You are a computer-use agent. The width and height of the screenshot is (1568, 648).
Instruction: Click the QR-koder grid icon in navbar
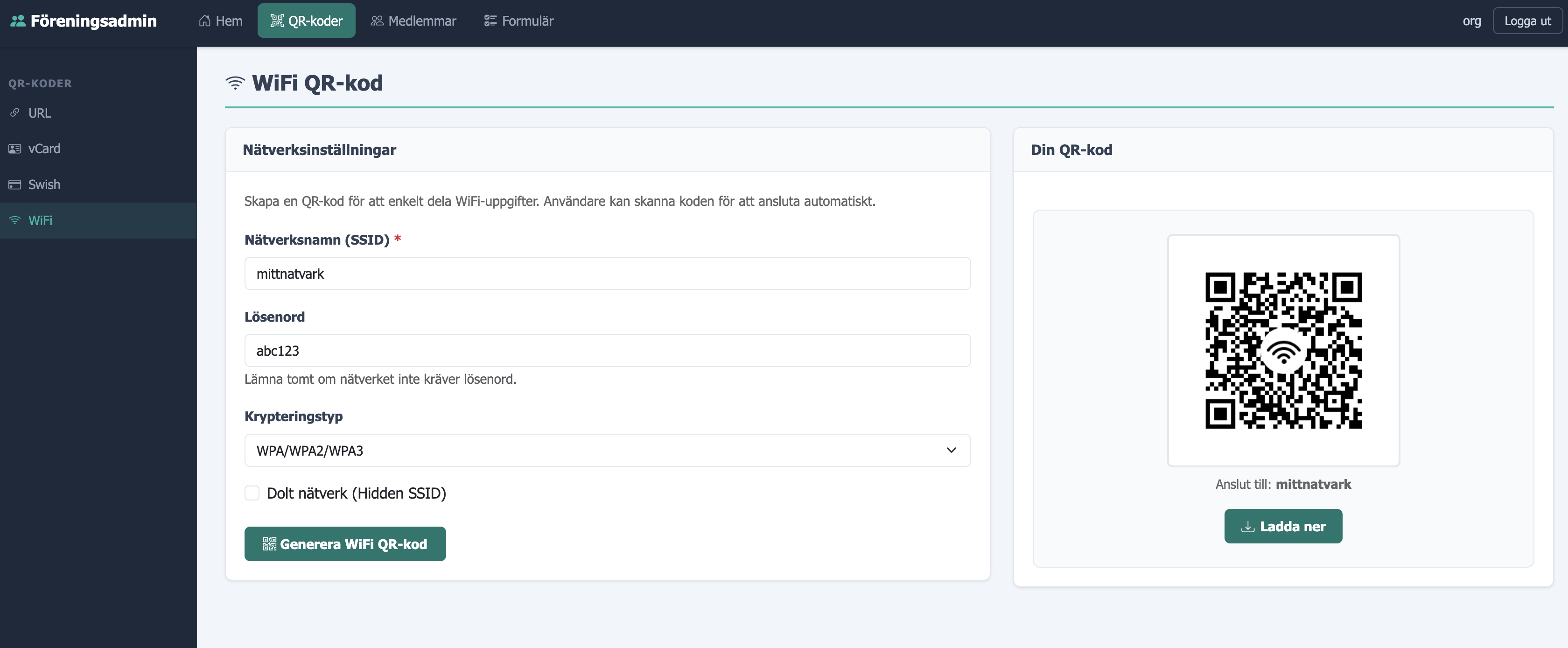[x=277, y=21]
